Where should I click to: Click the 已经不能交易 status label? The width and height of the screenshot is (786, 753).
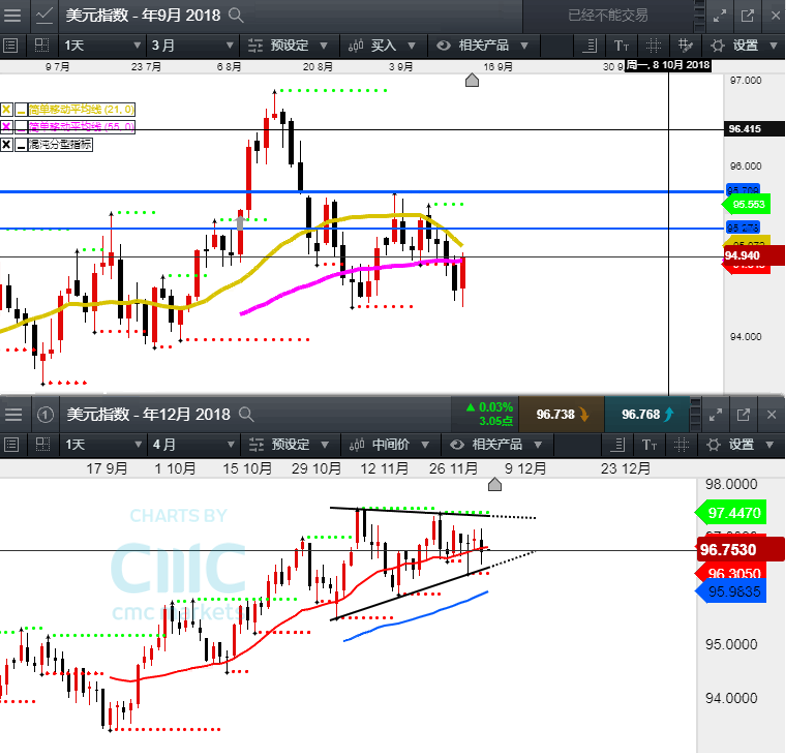pyautogui.click(x=608, y=16)
